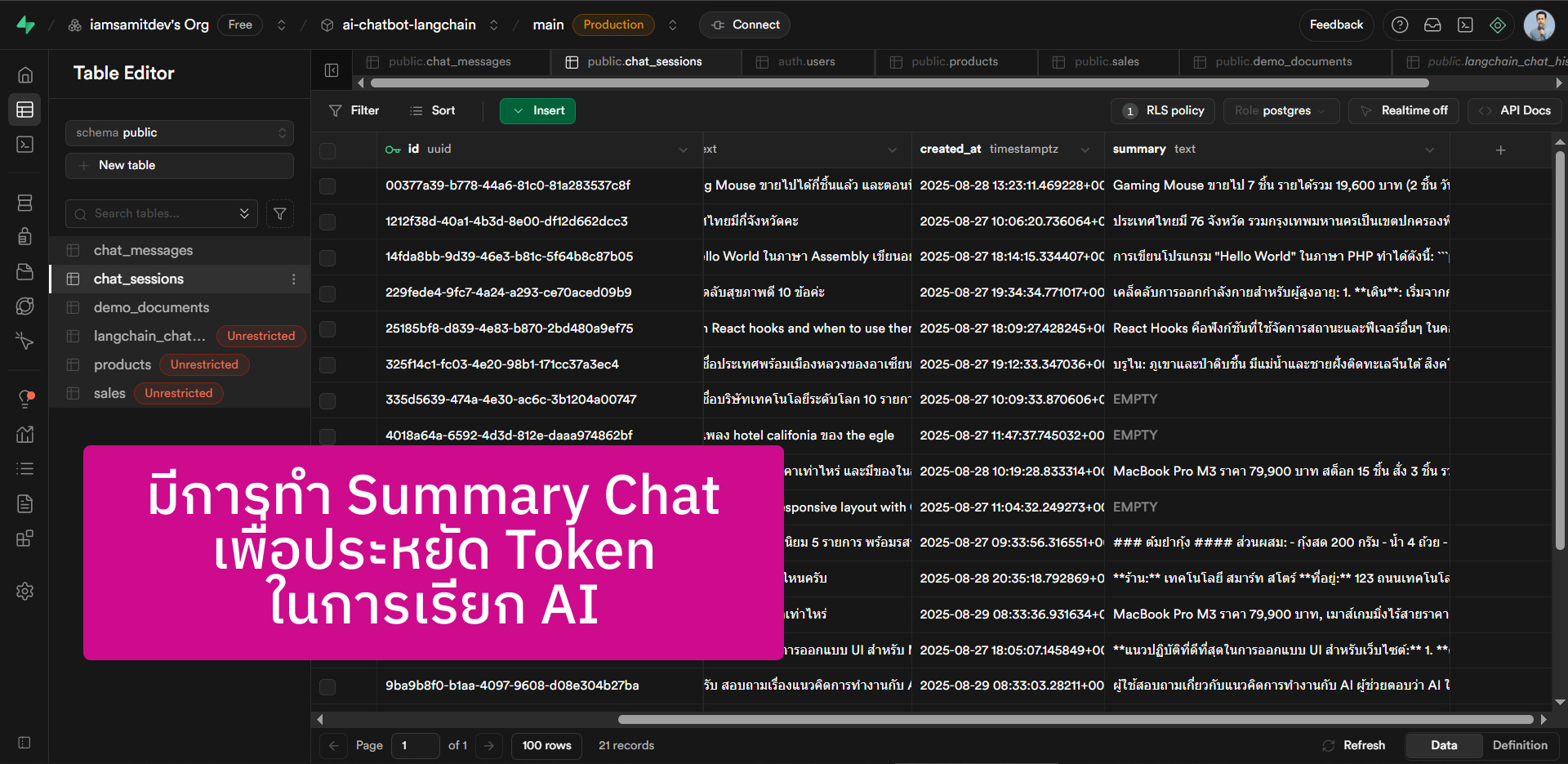1568x764 pixels.
Task: Open project switcher chevrons beside ai-chatbot-langchain
Action: (x=494, y=25)
